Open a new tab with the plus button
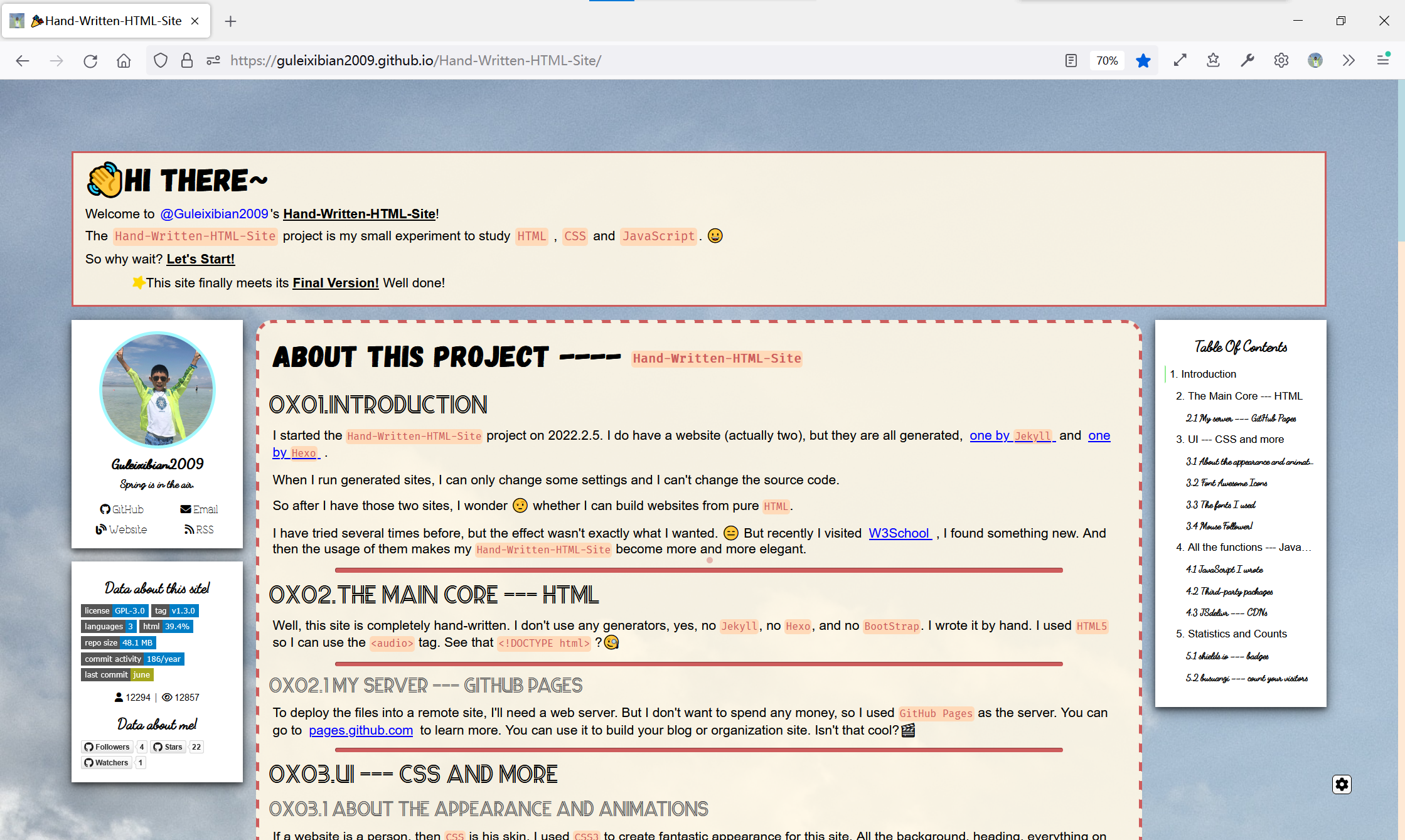This screenshot has height=840, width=1405. [230, 21]
